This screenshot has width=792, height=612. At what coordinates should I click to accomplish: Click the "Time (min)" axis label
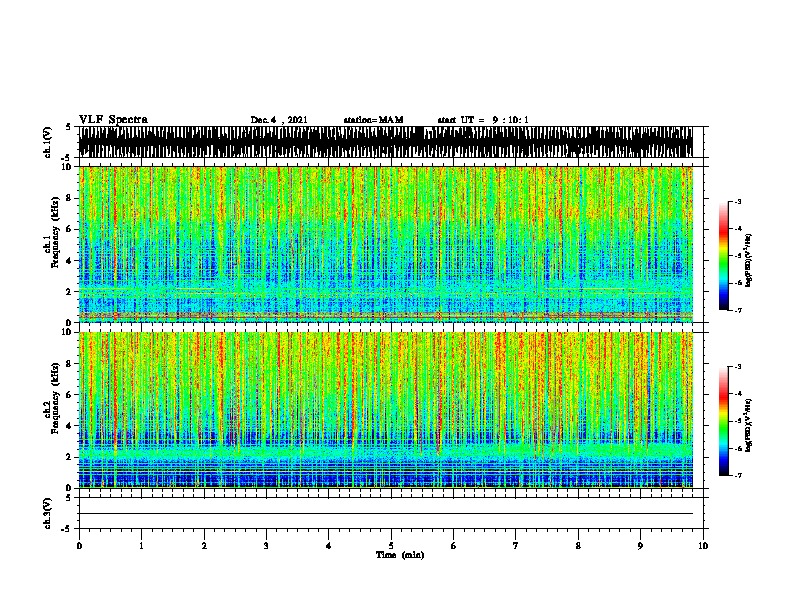pos(400,555)
